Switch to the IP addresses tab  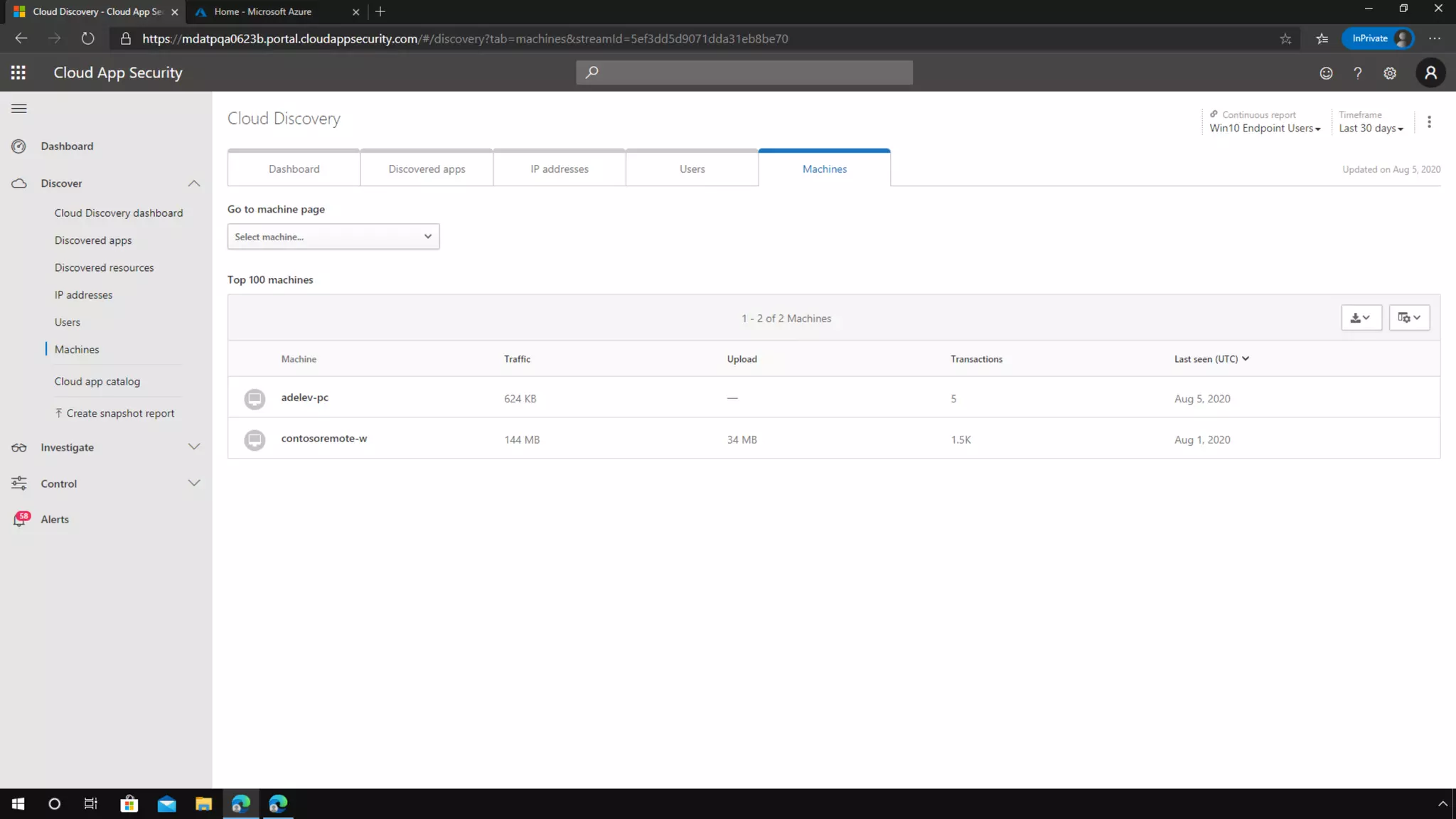pyautogui.click(x=560, y=169)
